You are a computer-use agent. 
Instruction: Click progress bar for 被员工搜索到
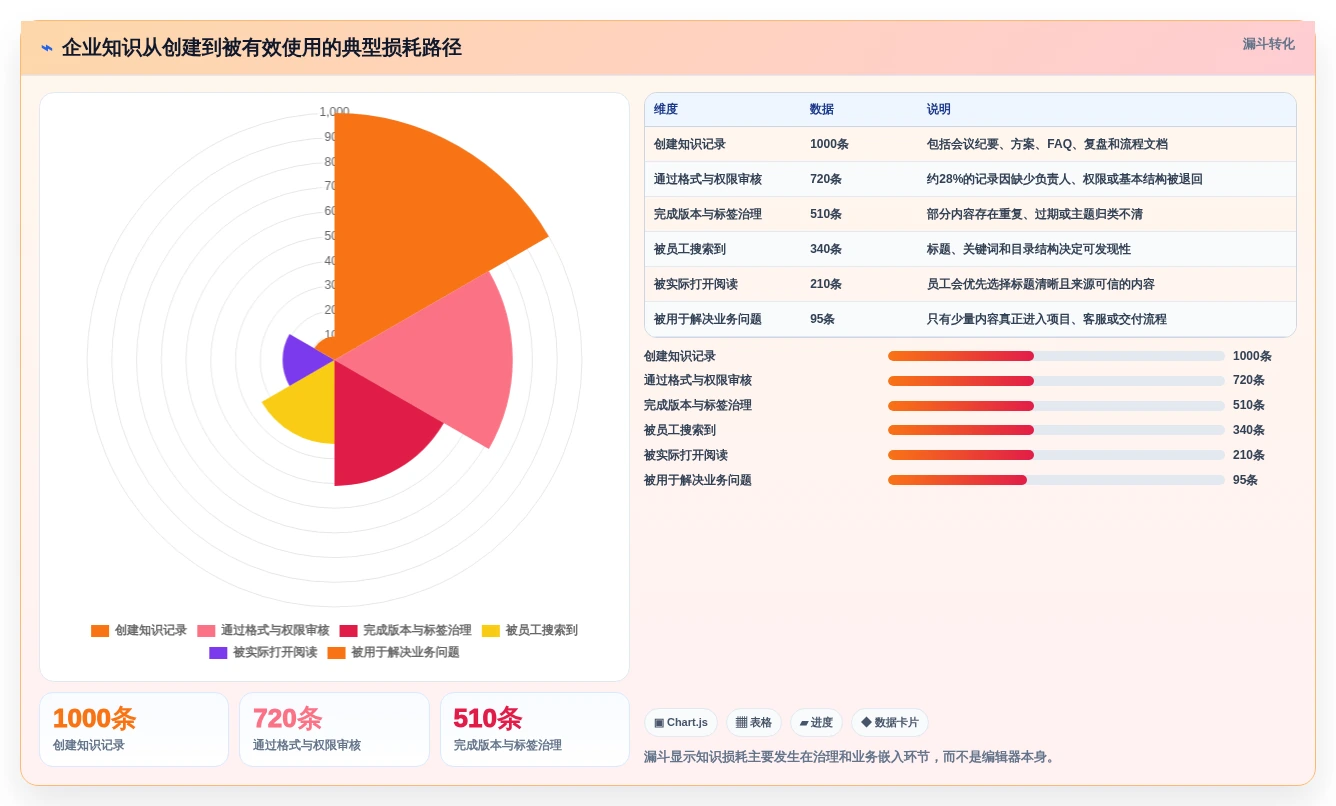click(1056, 430)
